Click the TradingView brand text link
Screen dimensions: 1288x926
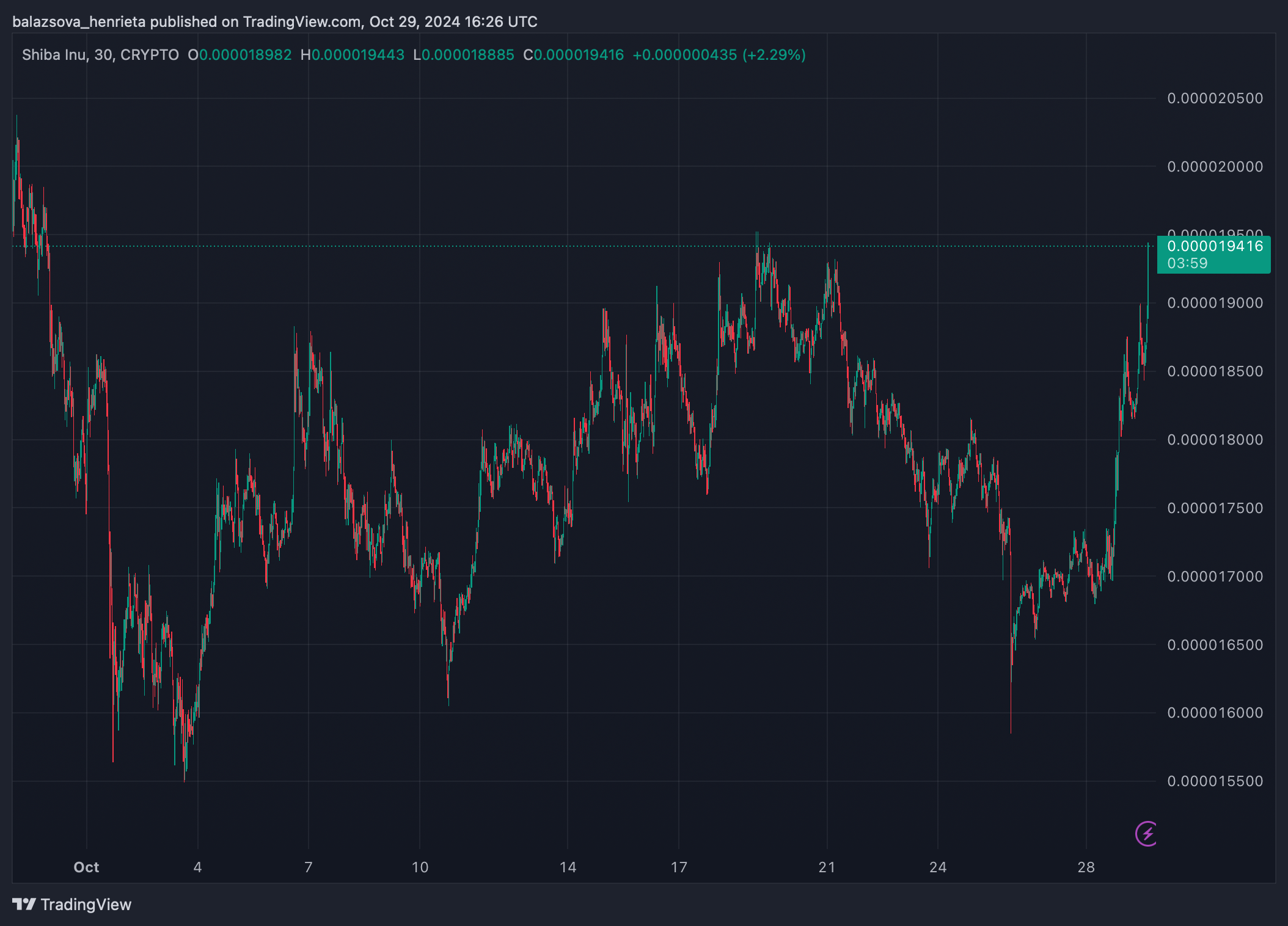[x=86, y=905]
